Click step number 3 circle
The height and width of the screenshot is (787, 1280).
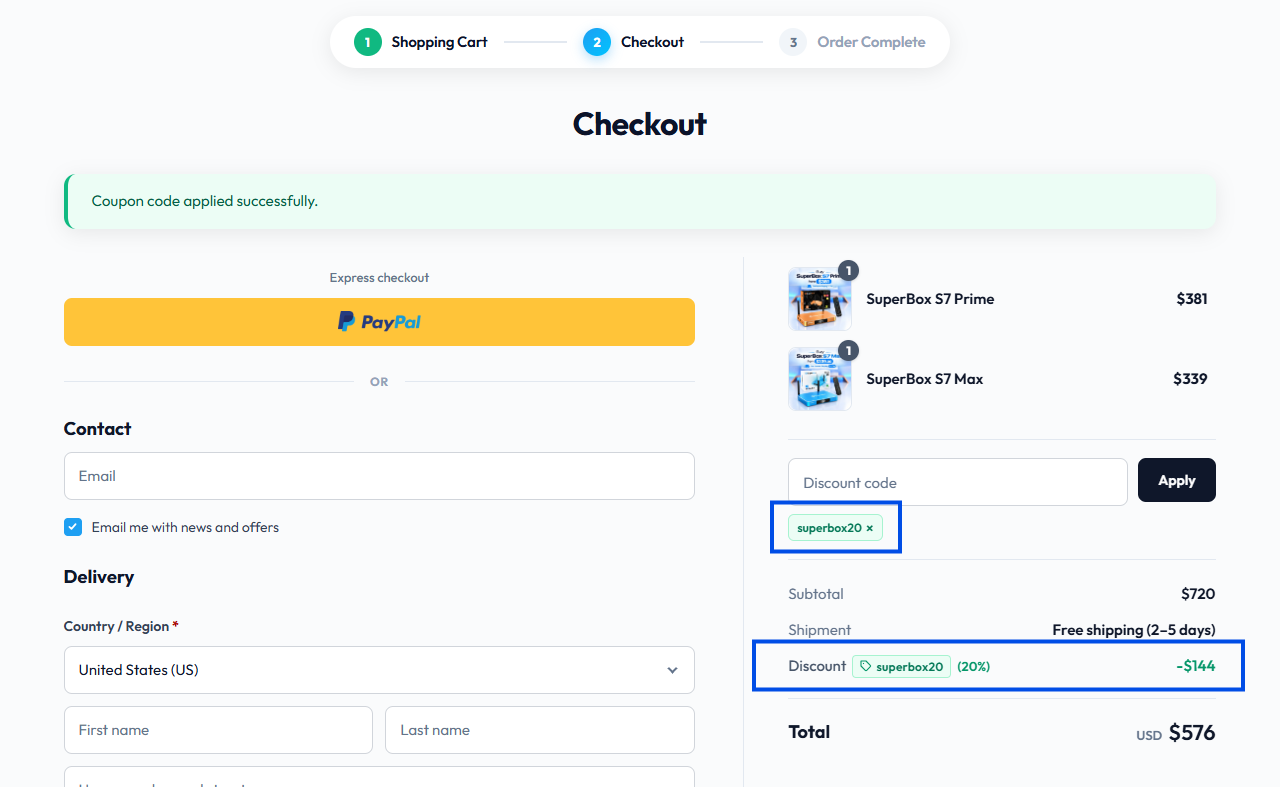(793, 42)
